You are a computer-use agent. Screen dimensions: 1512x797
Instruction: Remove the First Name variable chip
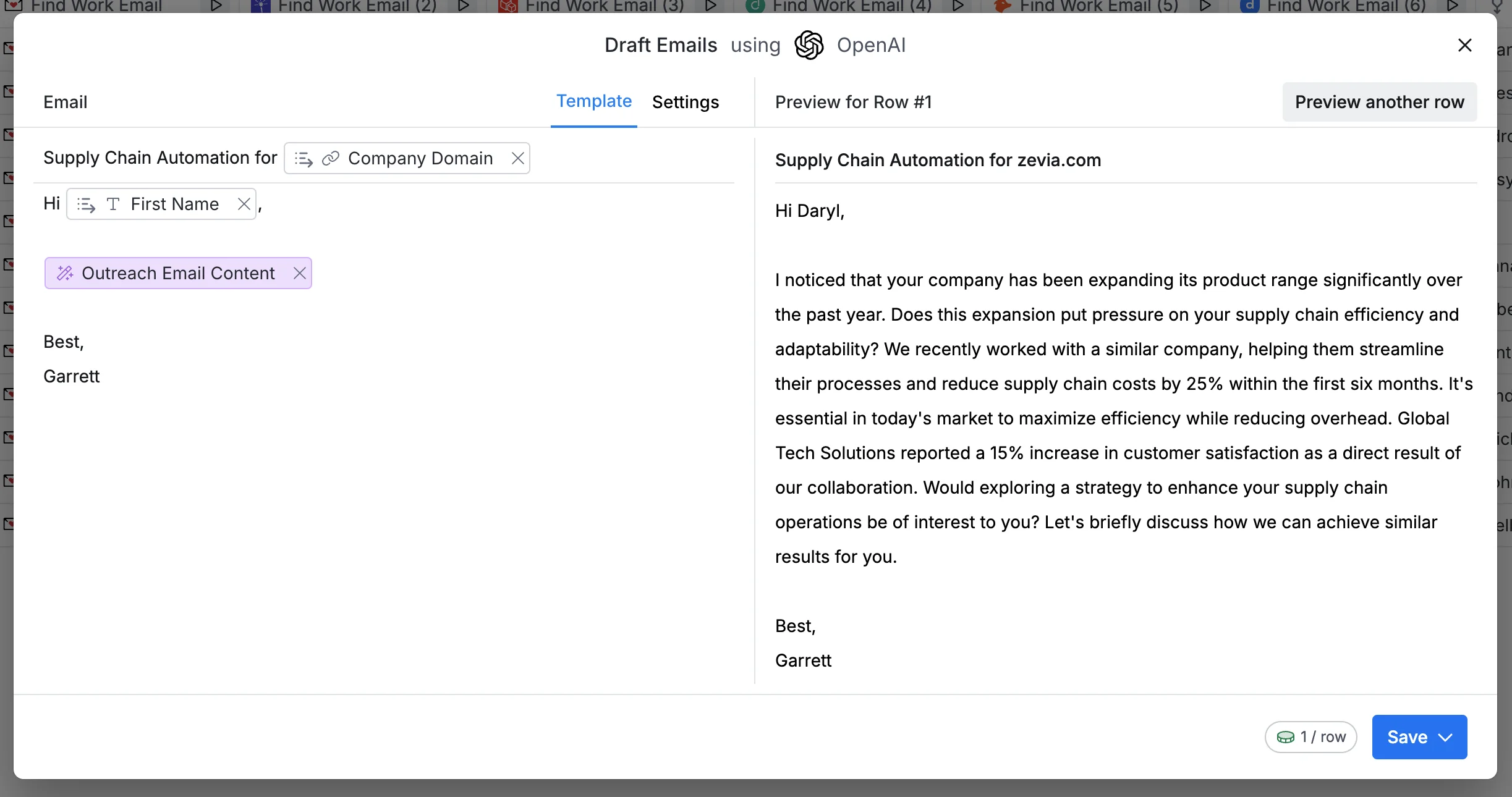244,204
